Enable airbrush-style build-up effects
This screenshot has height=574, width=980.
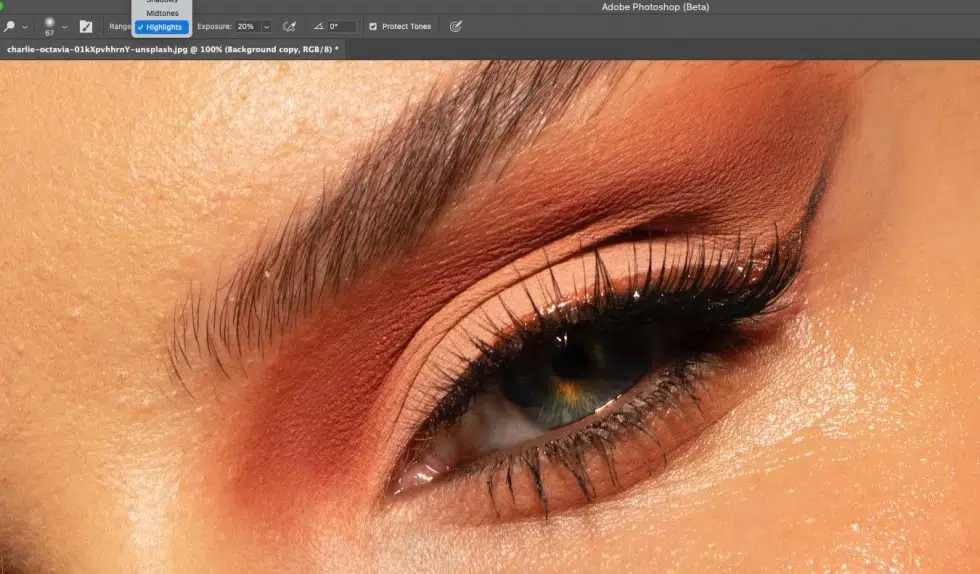tap(289, 26)
